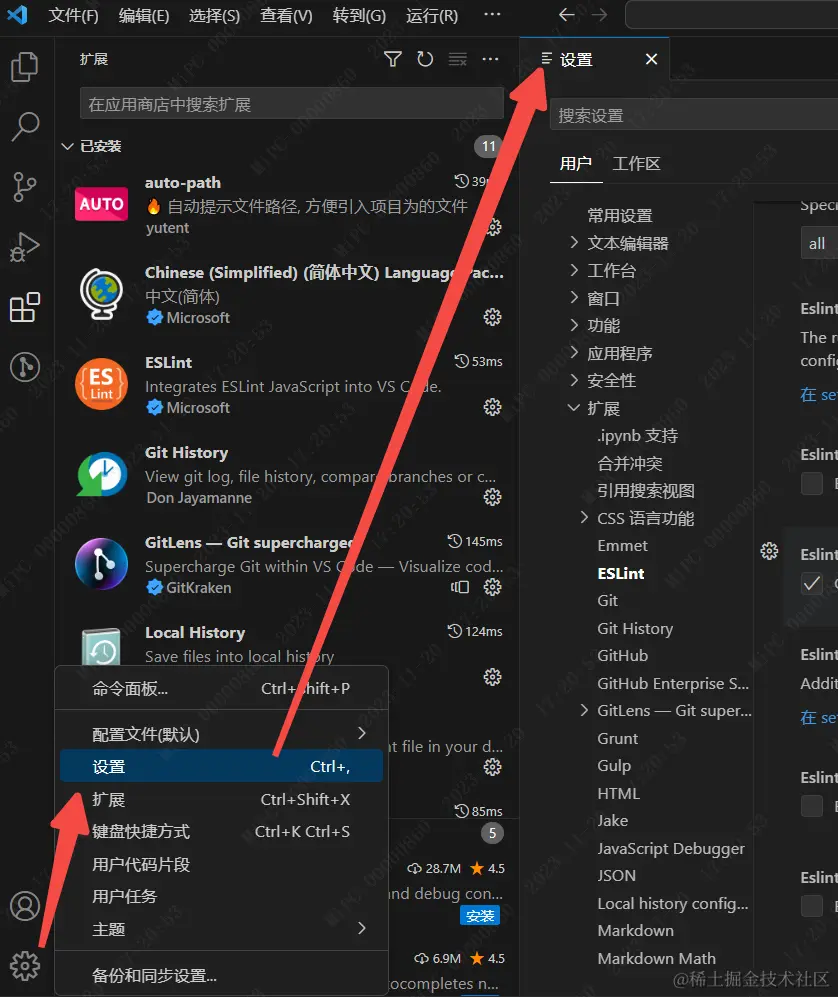Click the auto-path extension icon

(x=102, y=204)
